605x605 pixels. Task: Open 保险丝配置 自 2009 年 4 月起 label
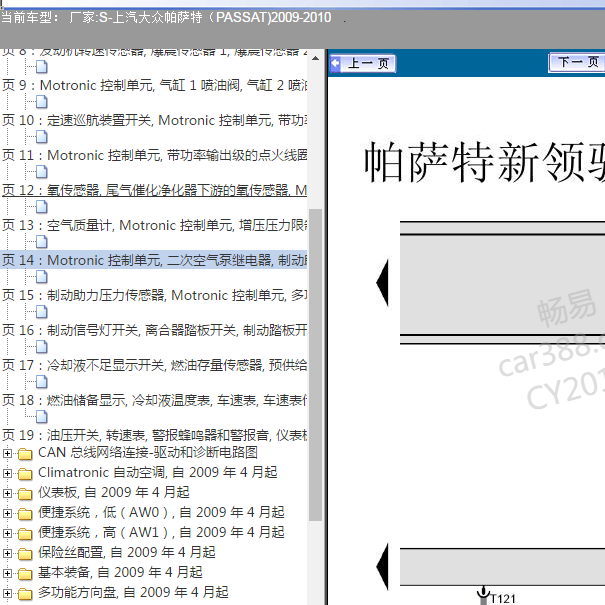coord(127,553)
